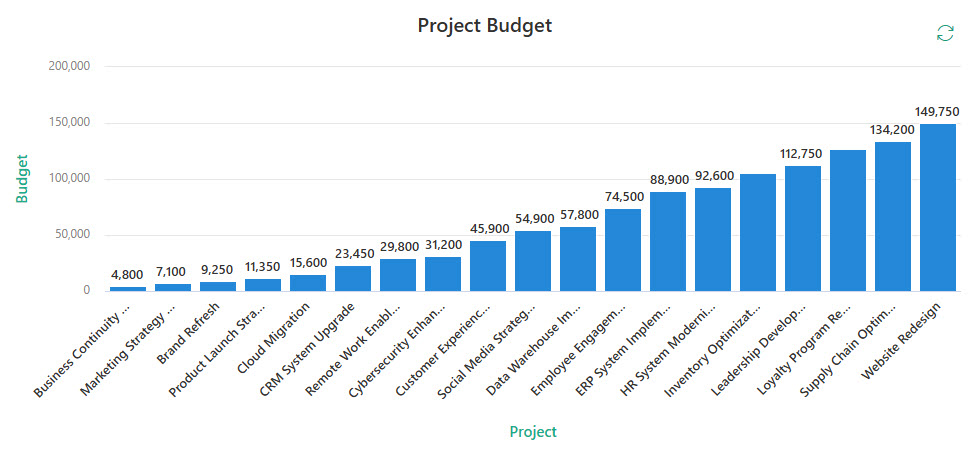Click the Data Warehouse bar showing 57,800
The height and width of the screenshot is (453, 977).
577,259
